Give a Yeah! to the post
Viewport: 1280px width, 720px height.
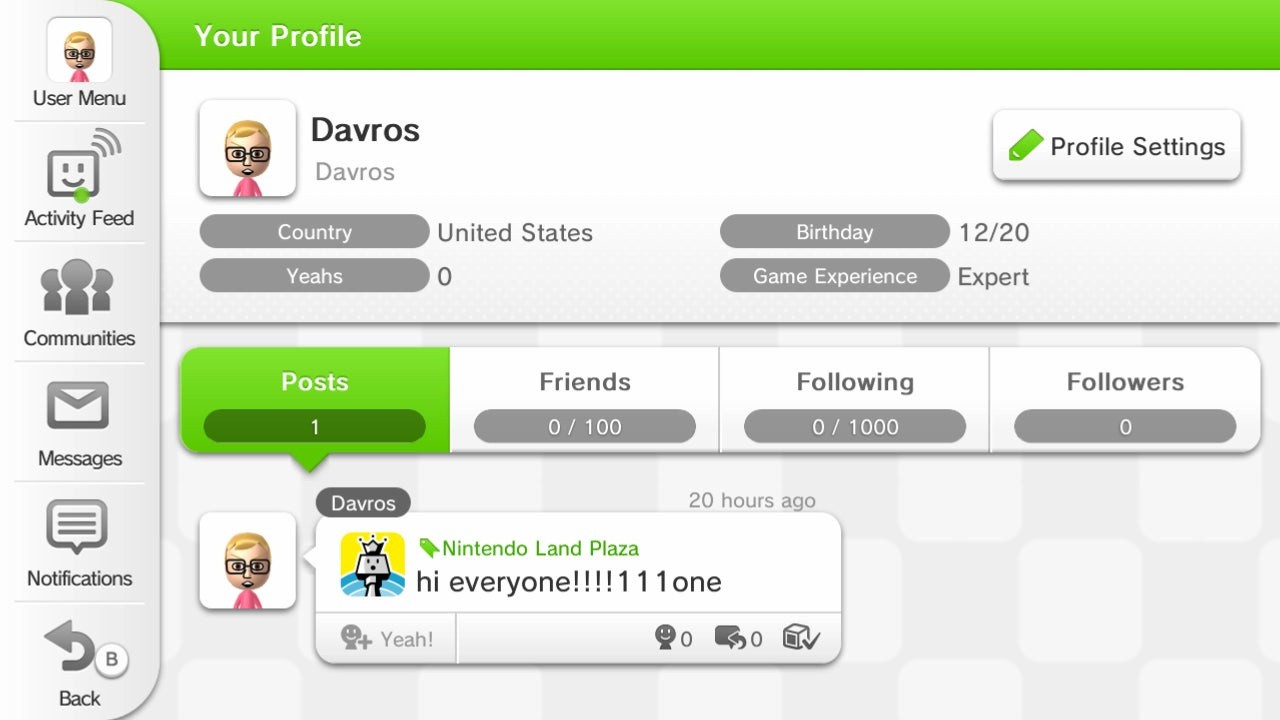tap(386, 638)
